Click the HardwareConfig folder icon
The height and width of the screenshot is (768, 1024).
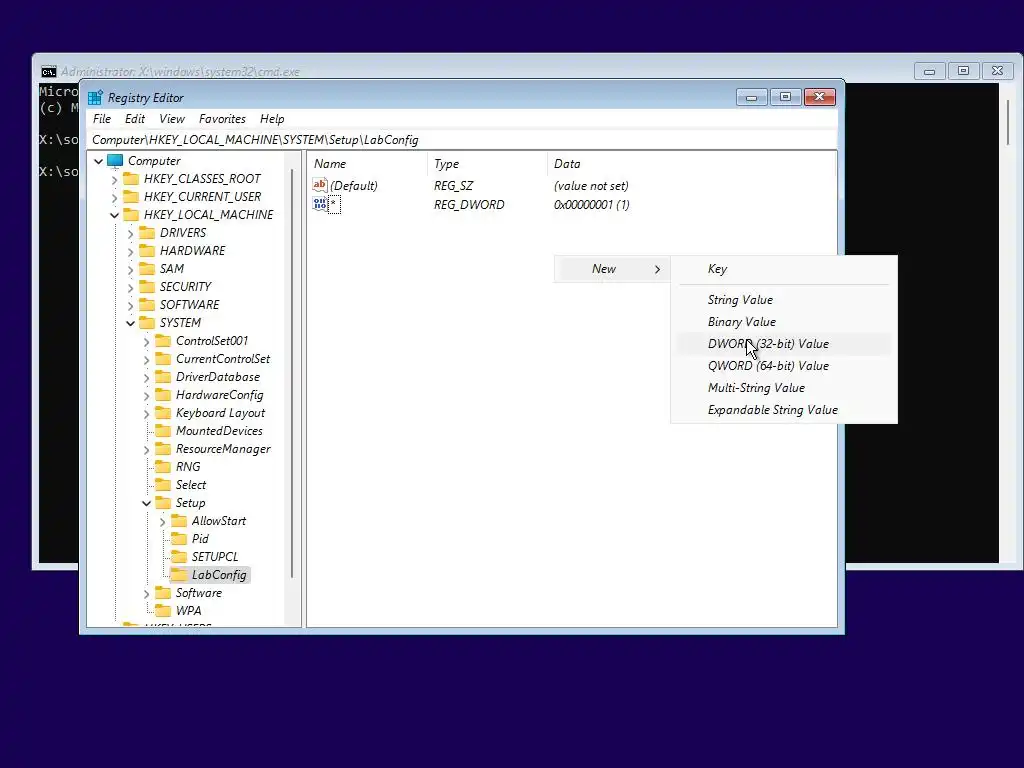coord(163,395)
